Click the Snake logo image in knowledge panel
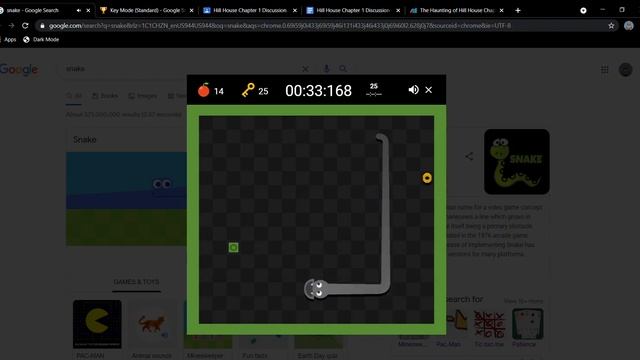This screenshot has height=360, width=640. point(517,162)
